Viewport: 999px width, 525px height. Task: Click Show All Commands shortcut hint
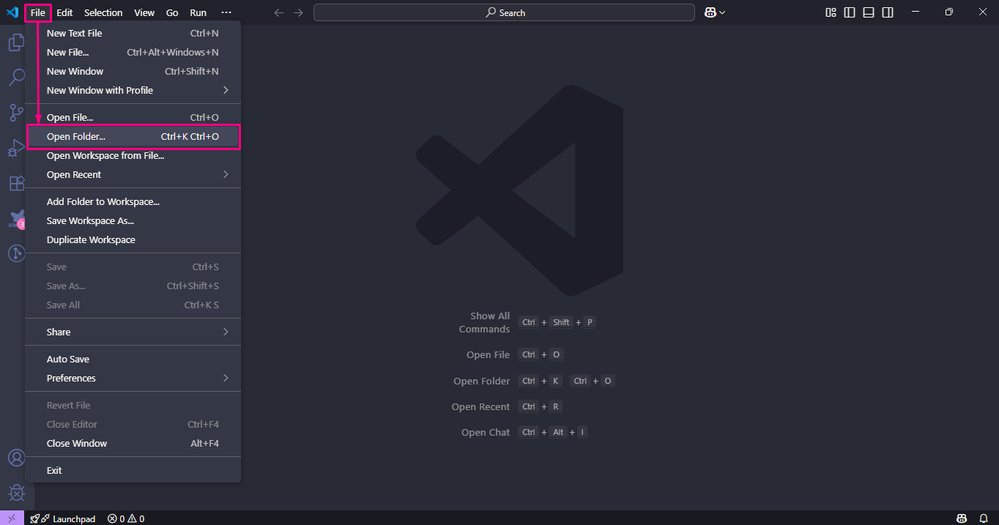526,322
